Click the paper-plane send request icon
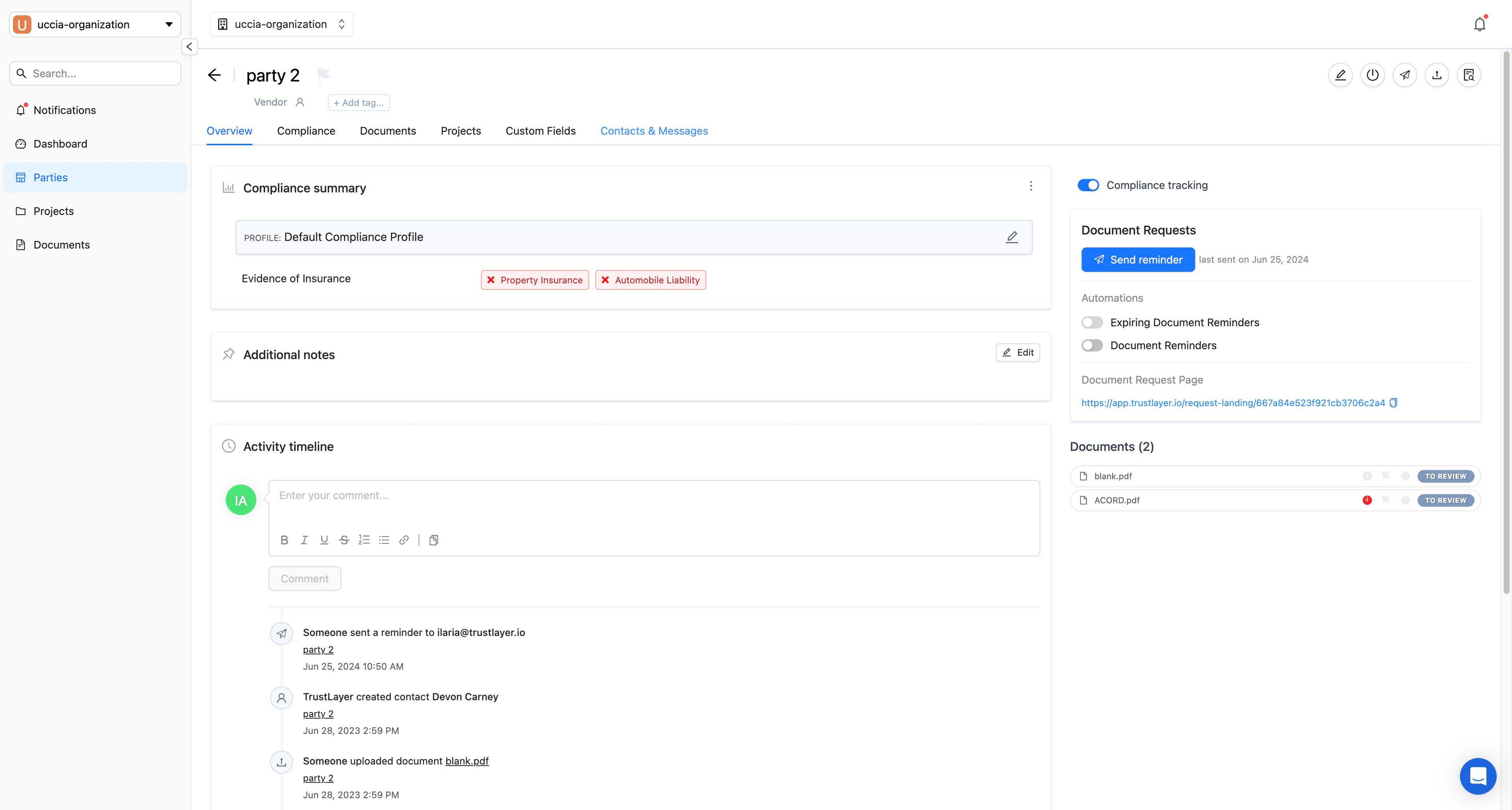1512x810 pixels. 1405,75
